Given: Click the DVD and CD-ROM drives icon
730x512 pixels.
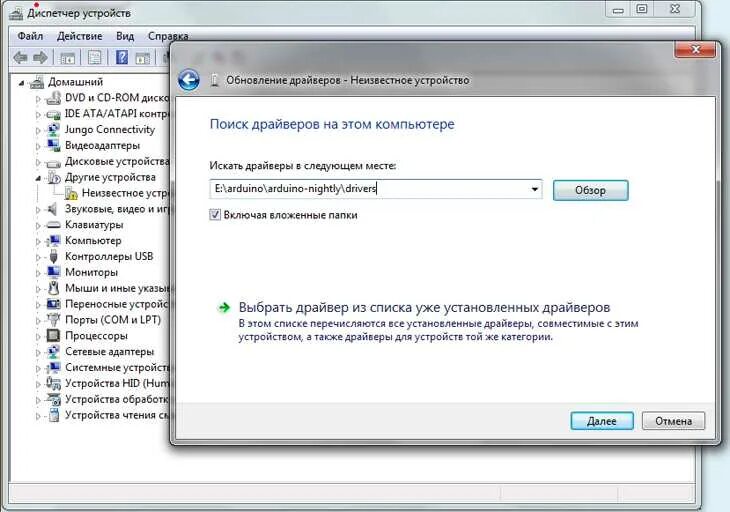Looking at the screenshot, I should click(54, 98).
